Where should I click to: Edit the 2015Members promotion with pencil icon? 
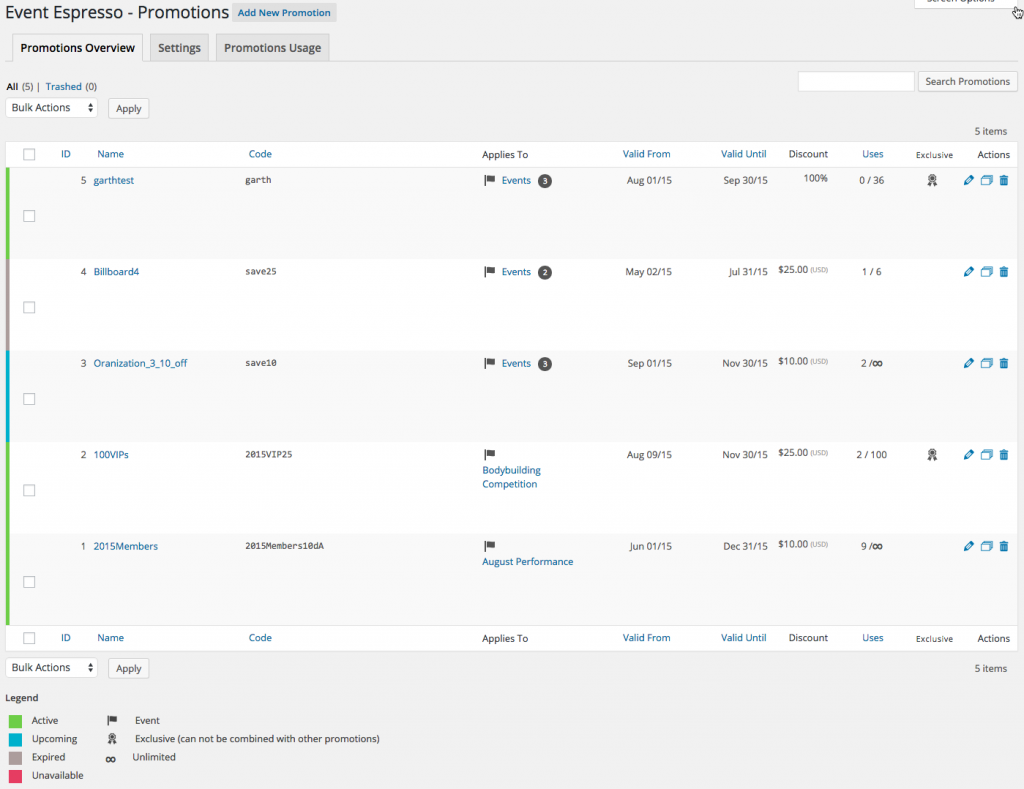pyautogui.click(x=968, y=546)
